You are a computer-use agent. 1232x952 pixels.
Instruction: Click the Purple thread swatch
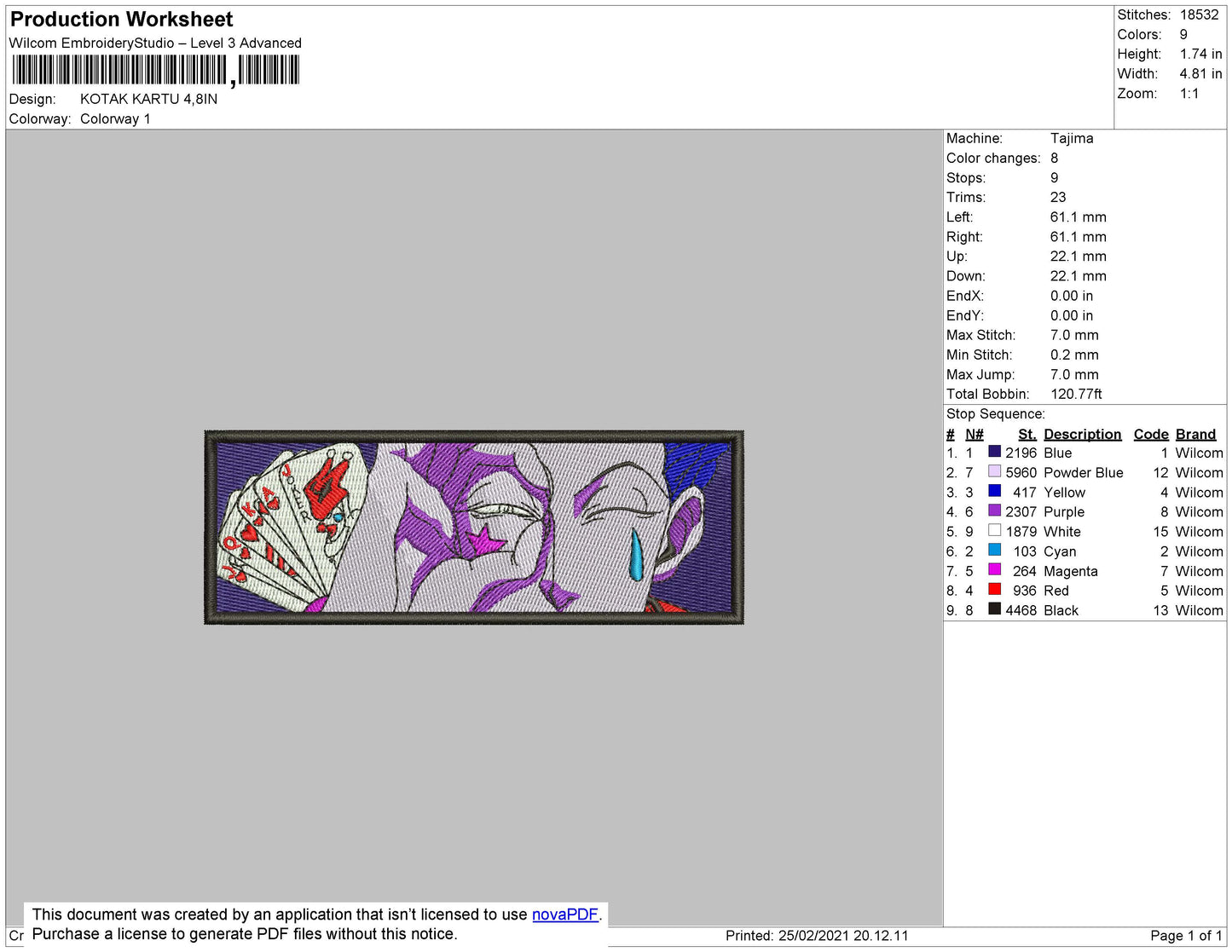pyautogui.click(x=994, y=511)
